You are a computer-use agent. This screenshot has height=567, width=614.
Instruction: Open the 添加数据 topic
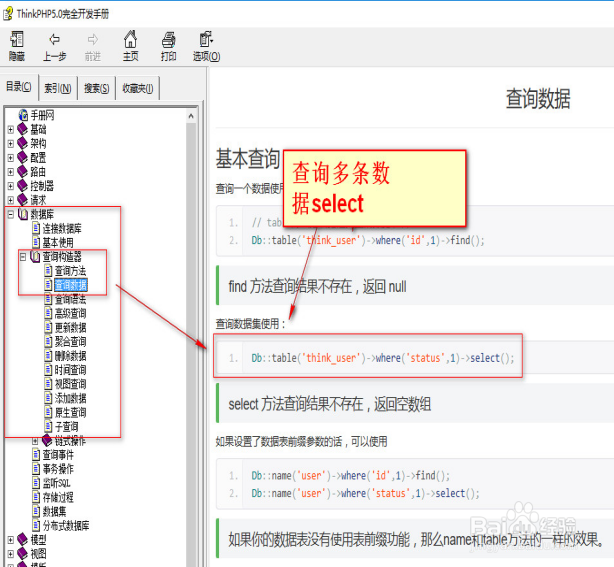70,399
